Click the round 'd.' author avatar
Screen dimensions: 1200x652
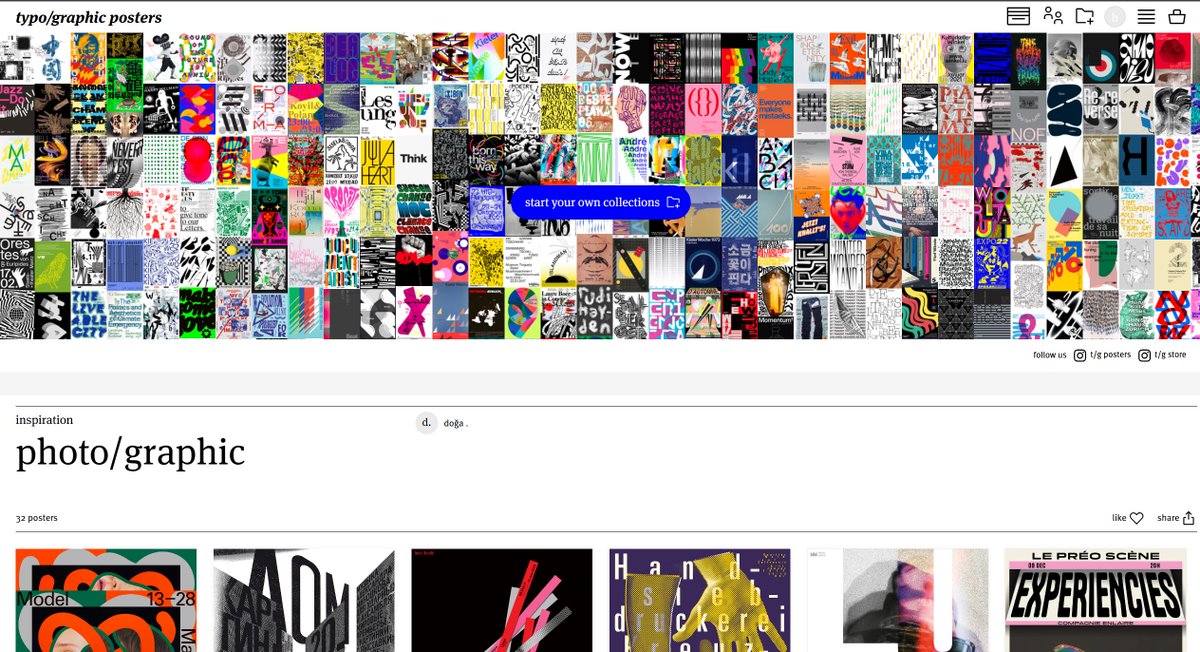(427, 423)
